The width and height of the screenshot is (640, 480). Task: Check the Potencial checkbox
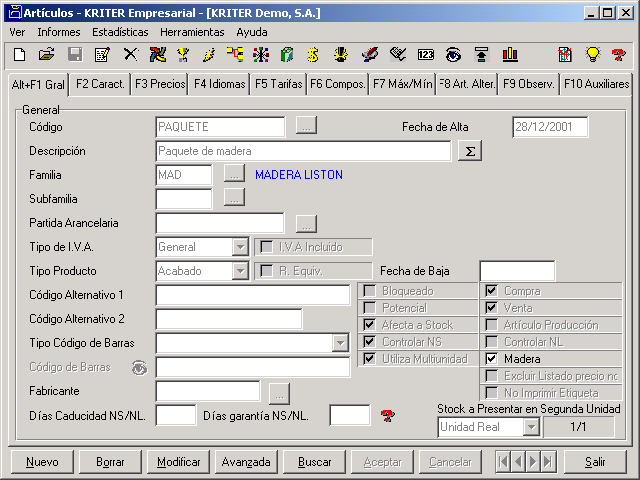coord(369,308)
